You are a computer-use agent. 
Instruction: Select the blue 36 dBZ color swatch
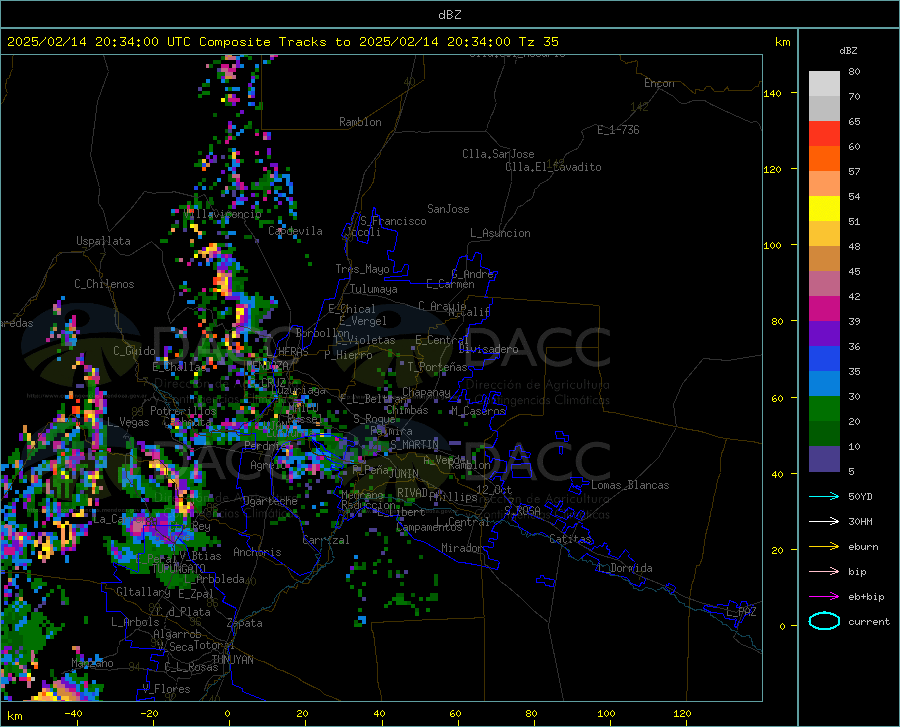pyautogui.click(x=824, y=359)
